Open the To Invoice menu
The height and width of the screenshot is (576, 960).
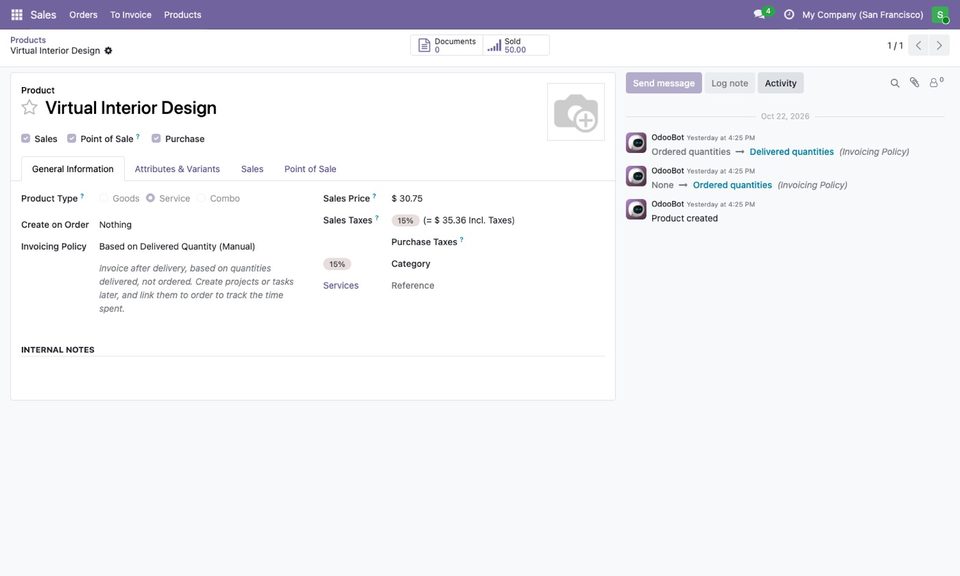[x=131, y=15]
